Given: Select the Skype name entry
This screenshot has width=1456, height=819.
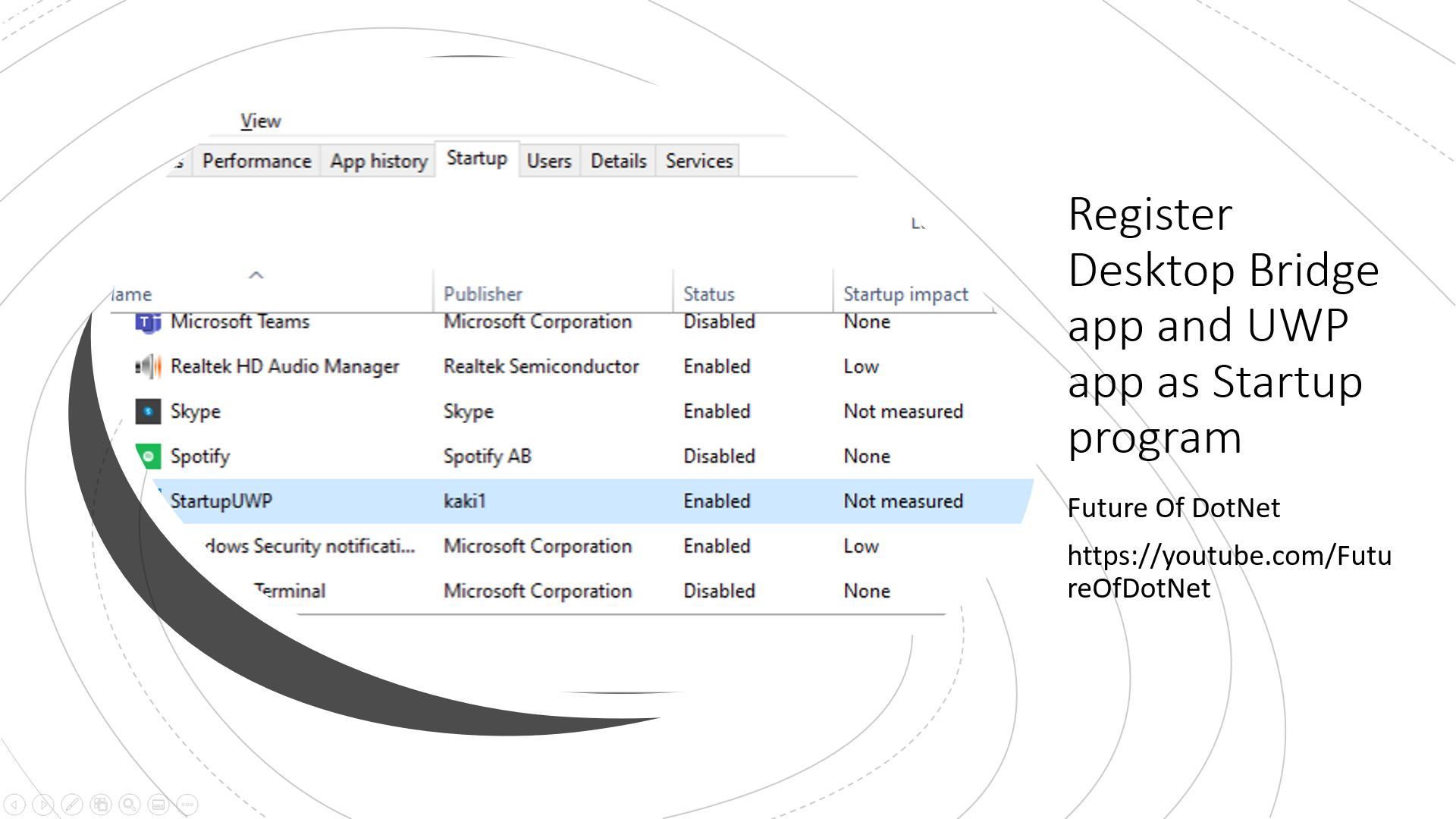Looking at the screenshot, I should point(196,412).
